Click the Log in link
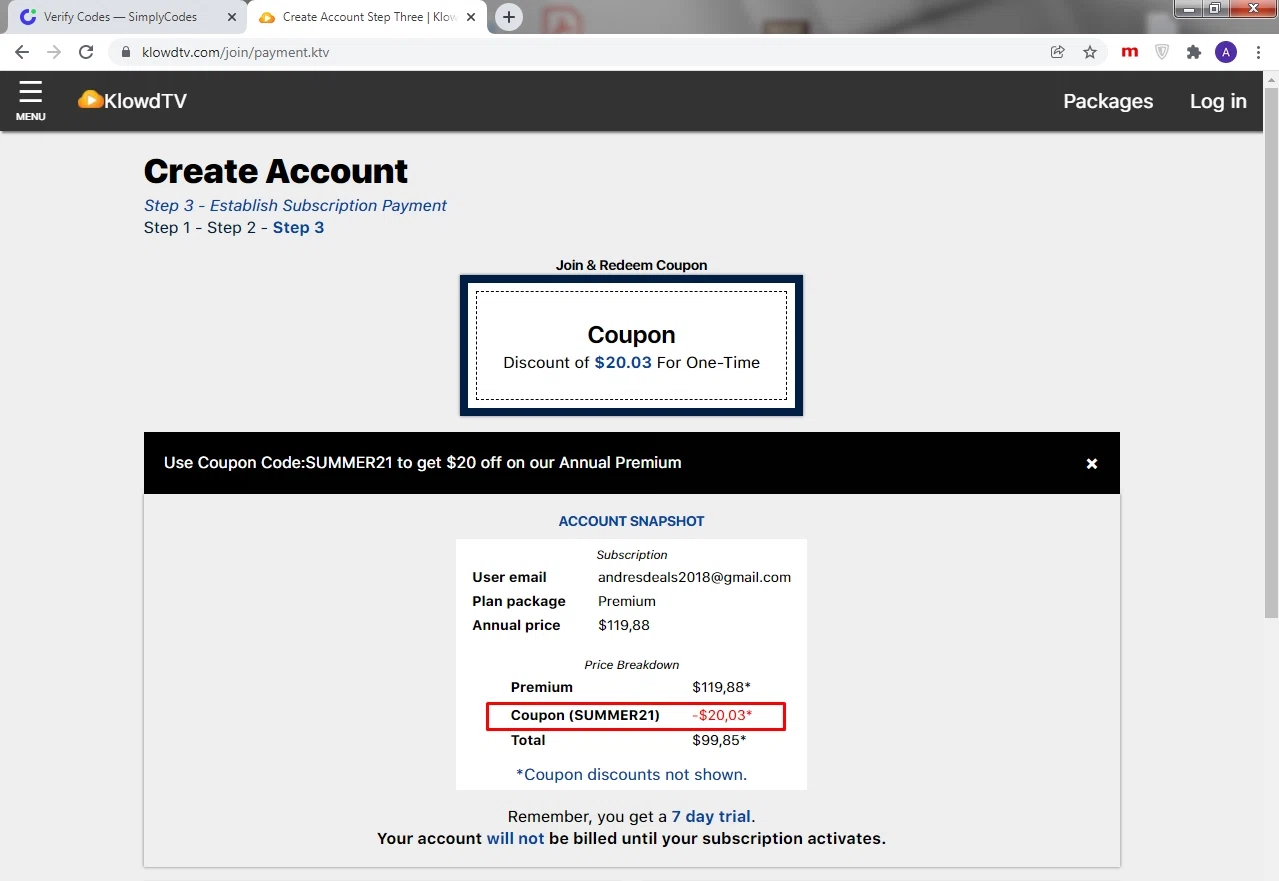Viewport: 1279px width, 881px height. click(1218, 101)
